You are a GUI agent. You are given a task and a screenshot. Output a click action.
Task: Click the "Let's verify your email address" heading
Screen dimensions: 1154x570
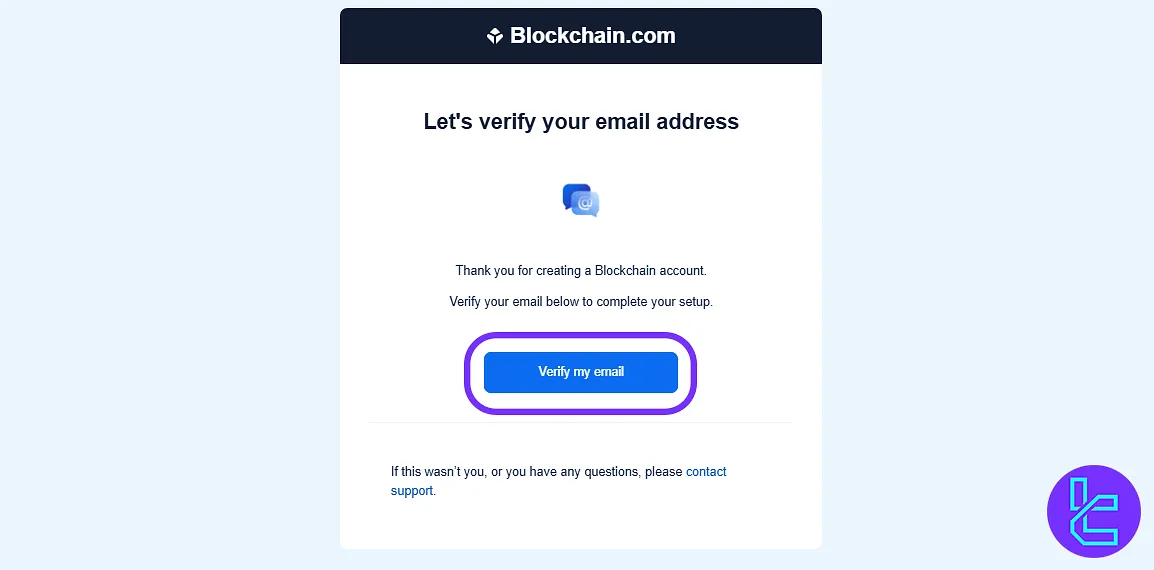click(x=580, y=122)
